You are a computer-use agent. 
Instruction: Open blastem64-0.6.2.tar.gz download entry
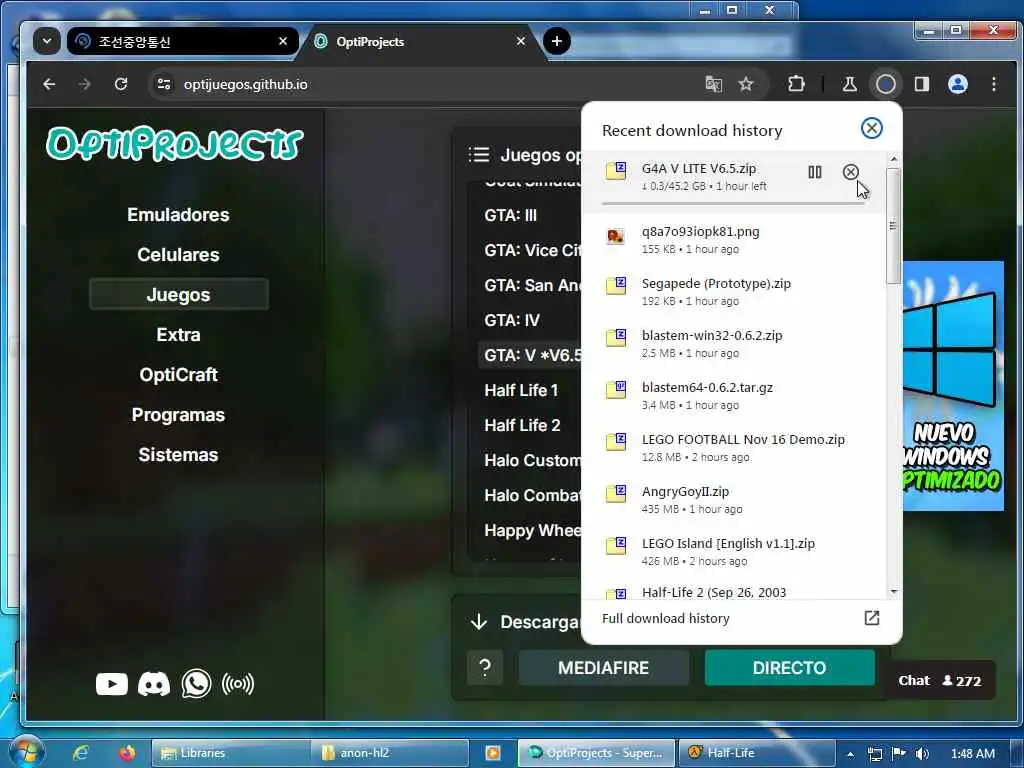click(x=733, y=396)
